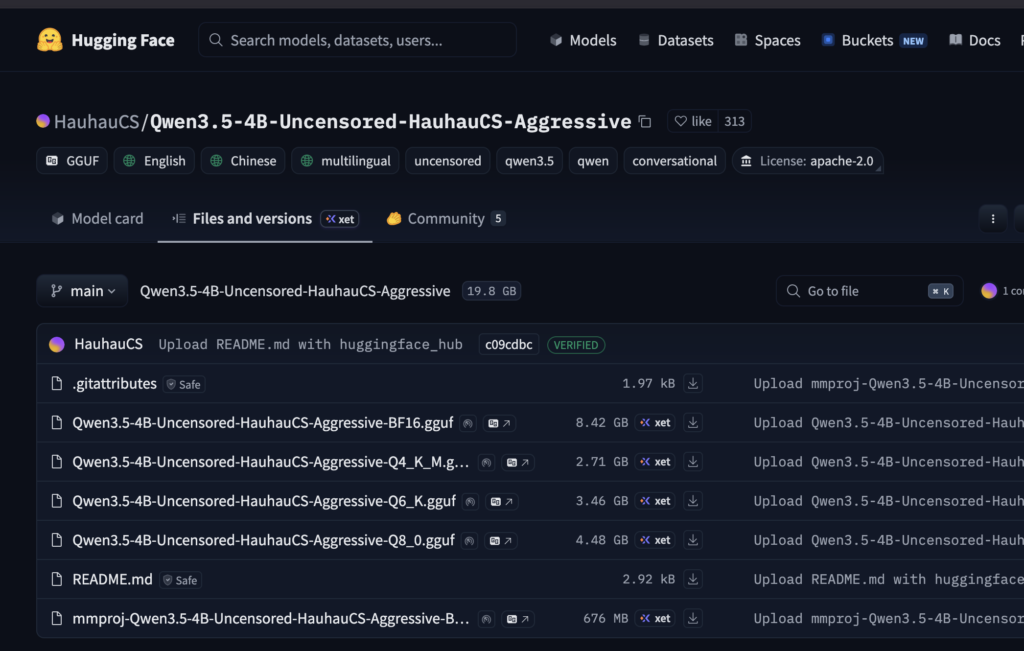Switch to the Model card tab
This screenshot has width=1024, height=651.
98,219
